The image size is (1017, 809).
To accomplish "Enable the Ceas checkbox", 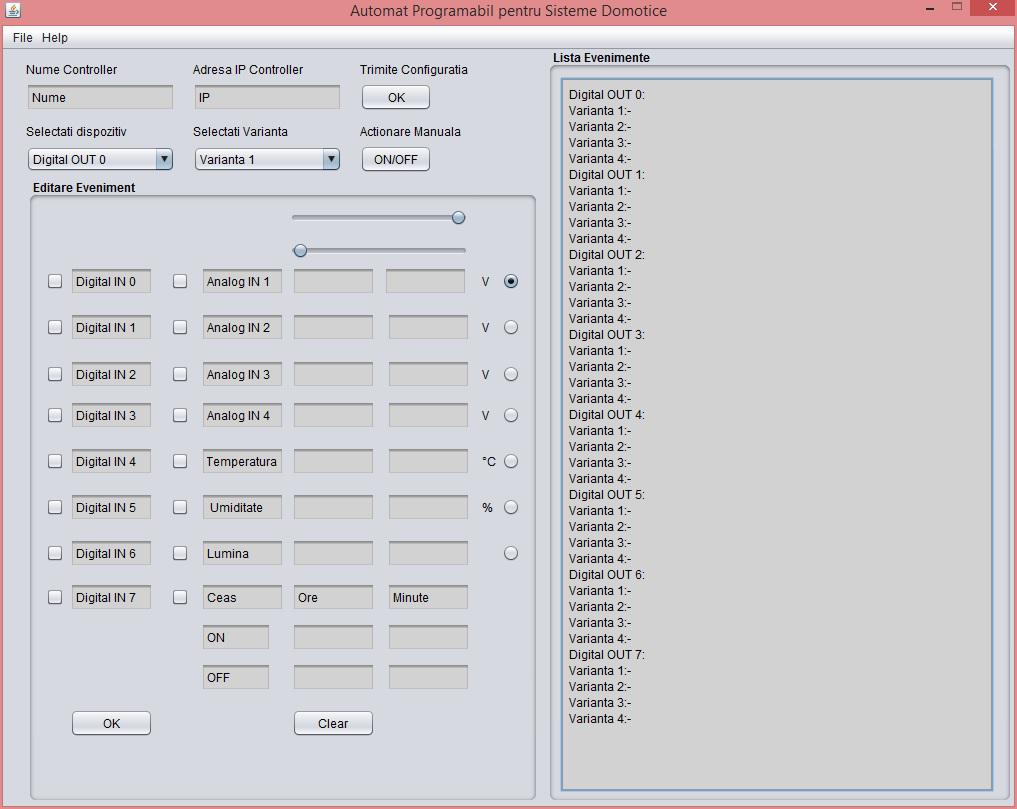I will [x=180, y=596].
